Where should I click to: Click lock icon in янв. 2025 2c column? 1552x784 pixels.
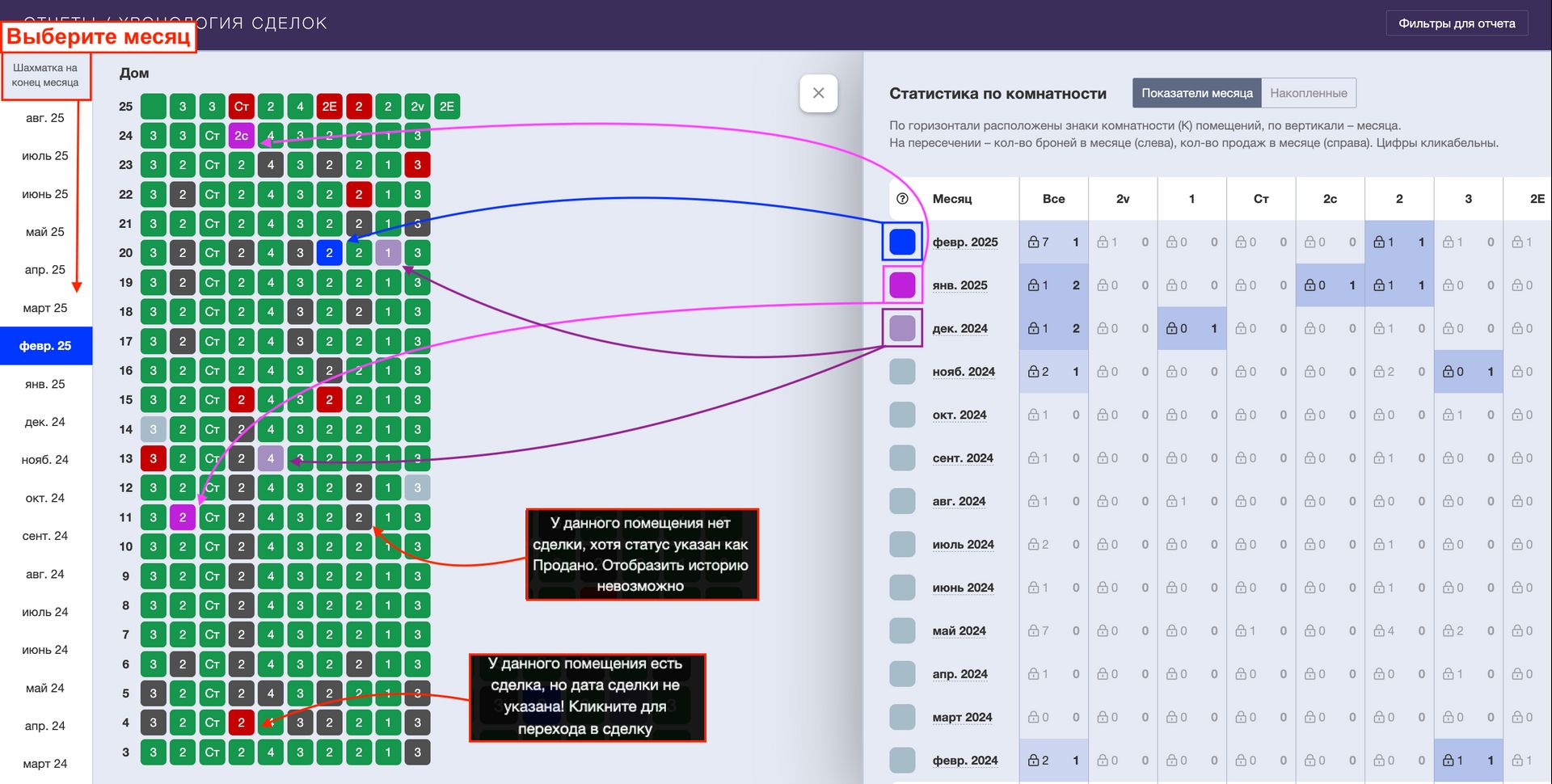1309,285
